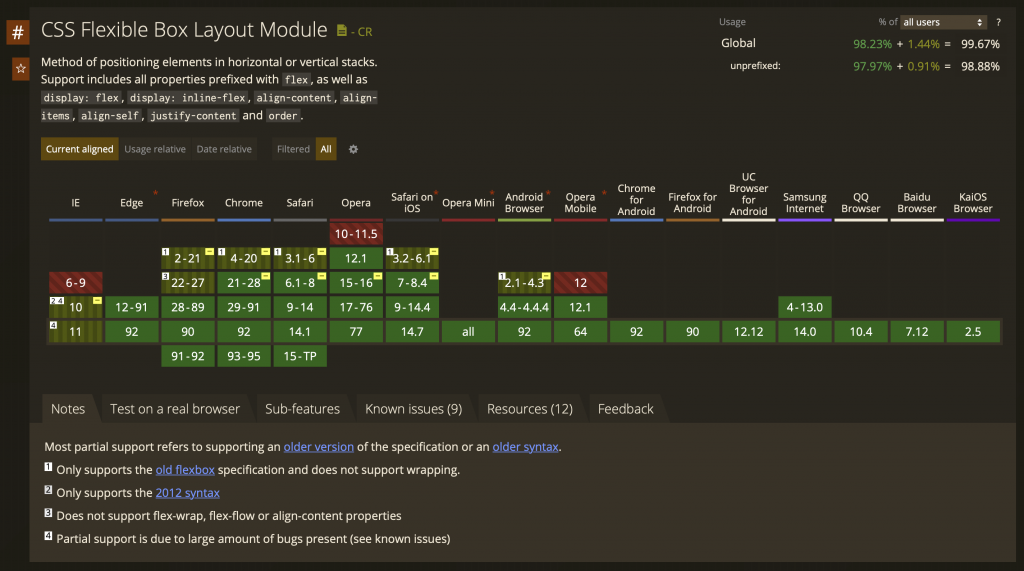Select the IE 11 support cell
Image resolution: width=1024 pixels, height=571 pixels.
76,332
